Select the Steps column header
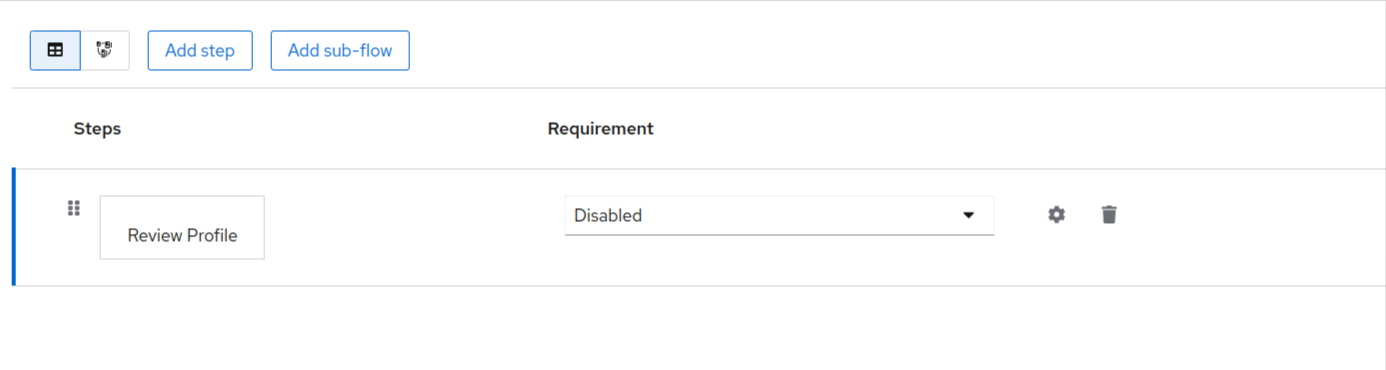 click(97, 129)
